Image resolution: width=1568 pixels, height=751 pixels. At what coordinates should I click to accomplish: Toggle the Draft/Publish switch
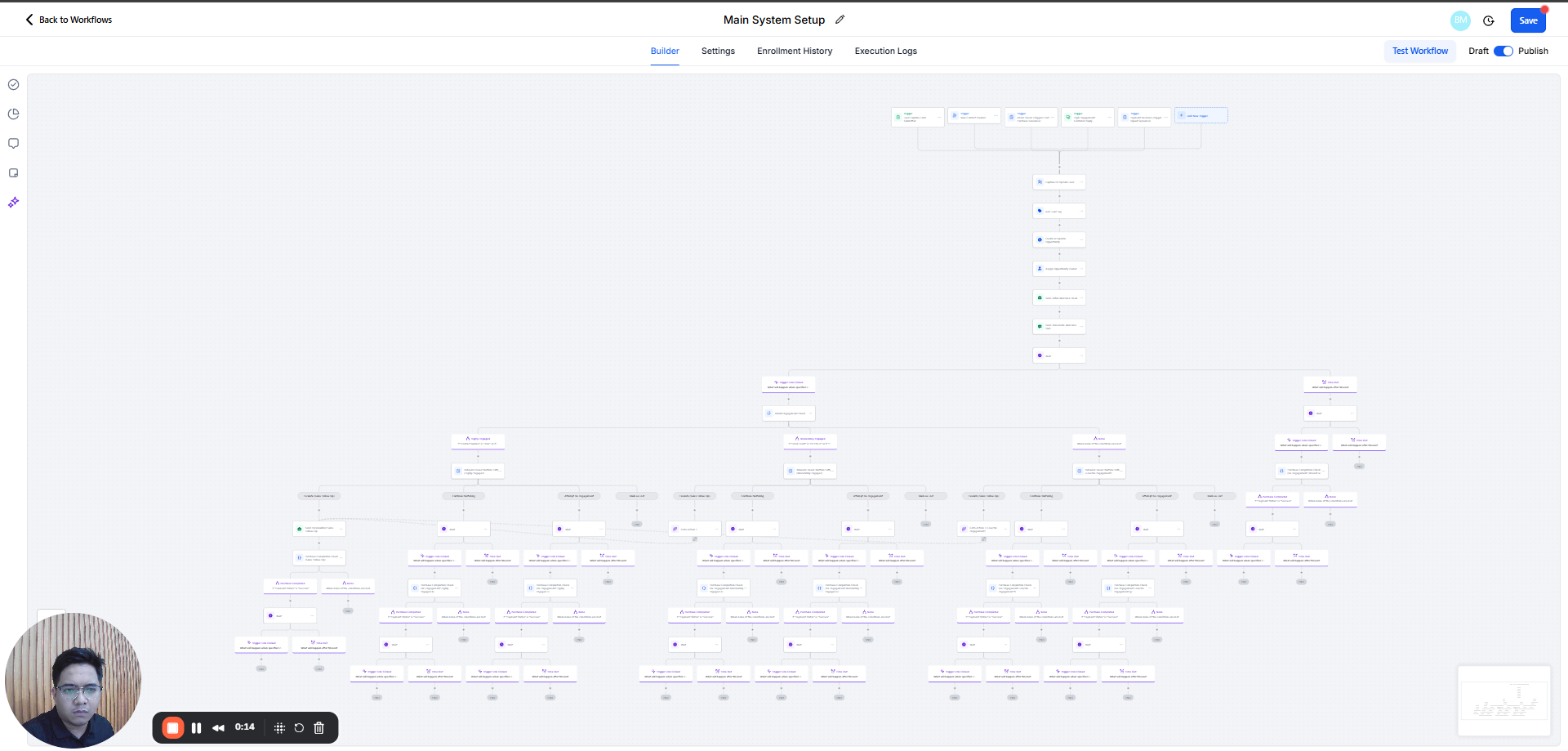(1503, 51)
